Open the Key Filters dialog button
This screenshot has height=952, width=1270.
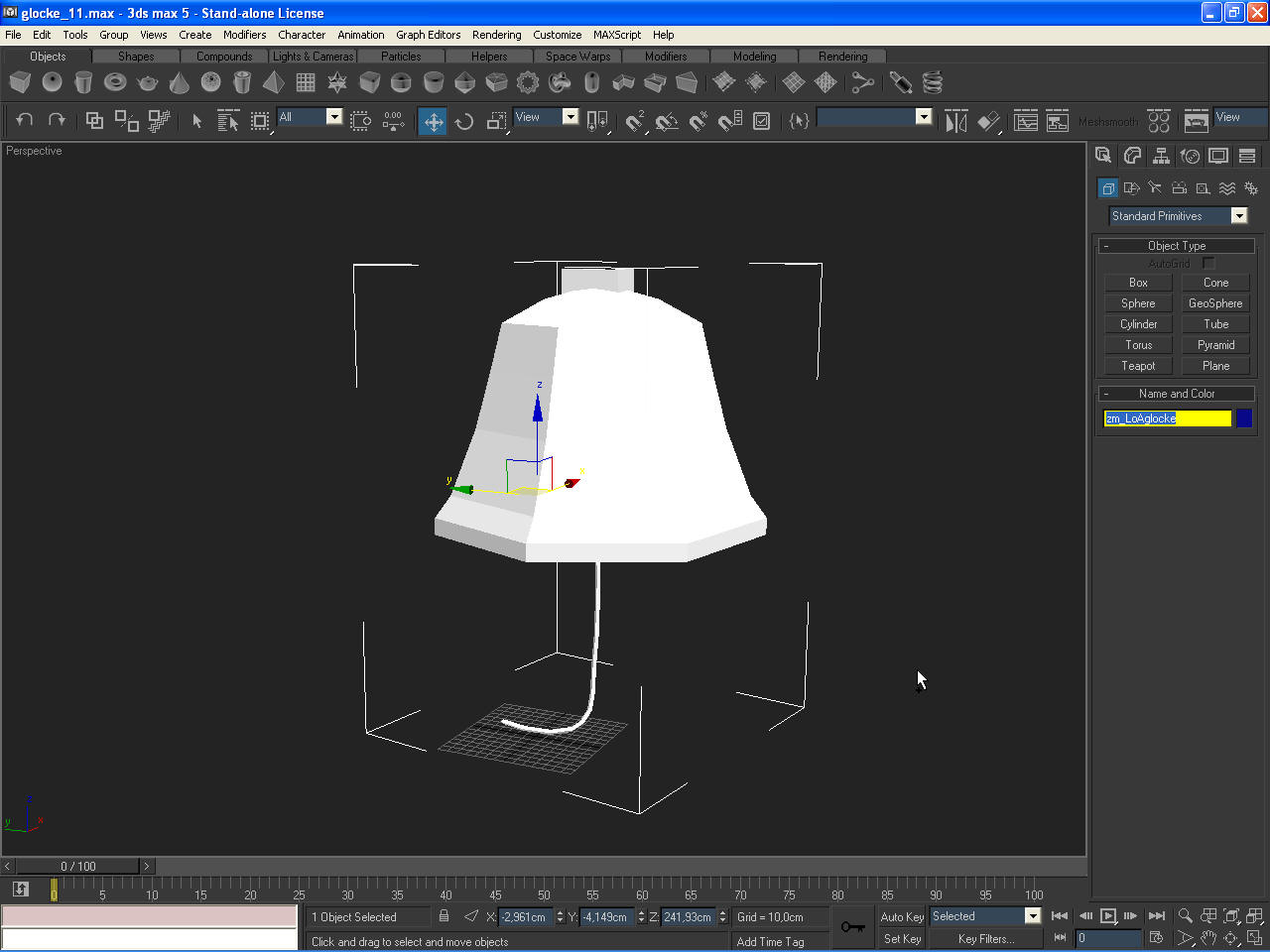pyautogui.click(x=985, y=939)
